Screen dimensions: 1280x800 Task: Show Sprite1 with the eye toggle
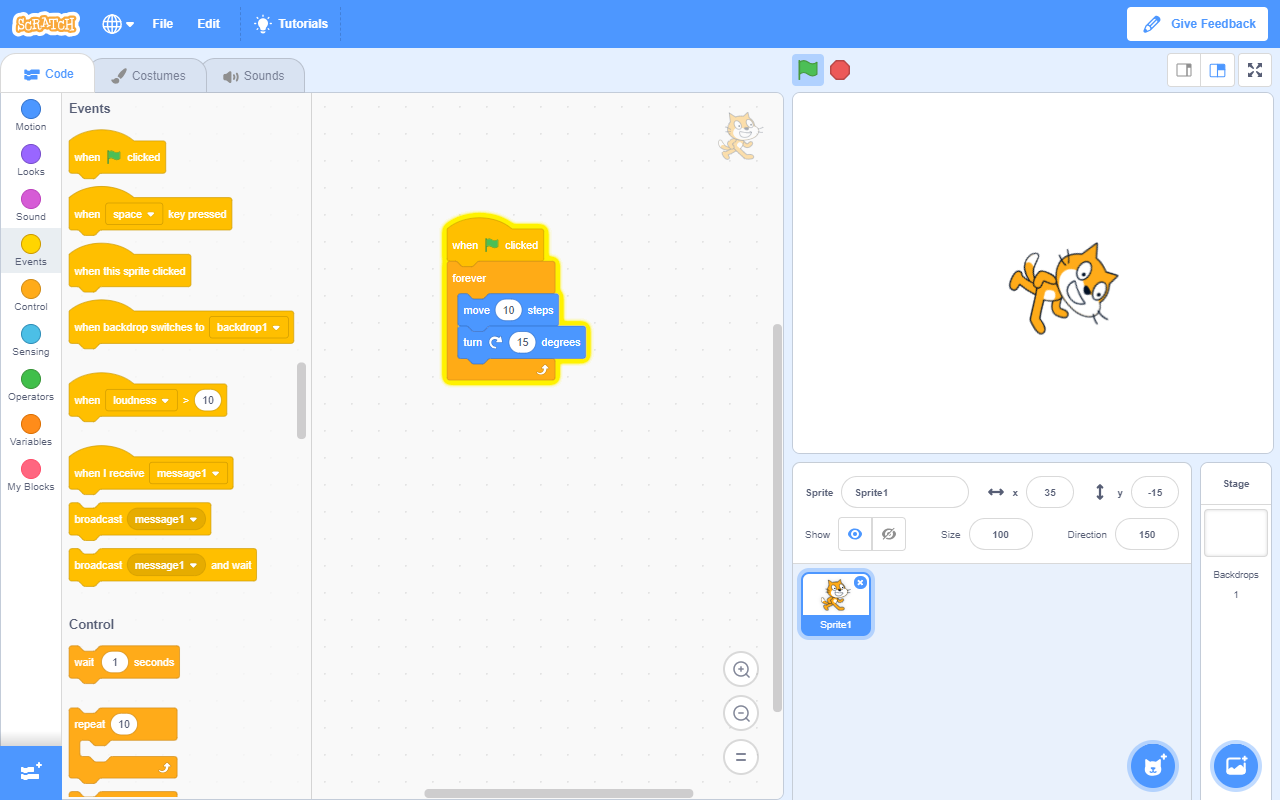click(x=855, y=533)
